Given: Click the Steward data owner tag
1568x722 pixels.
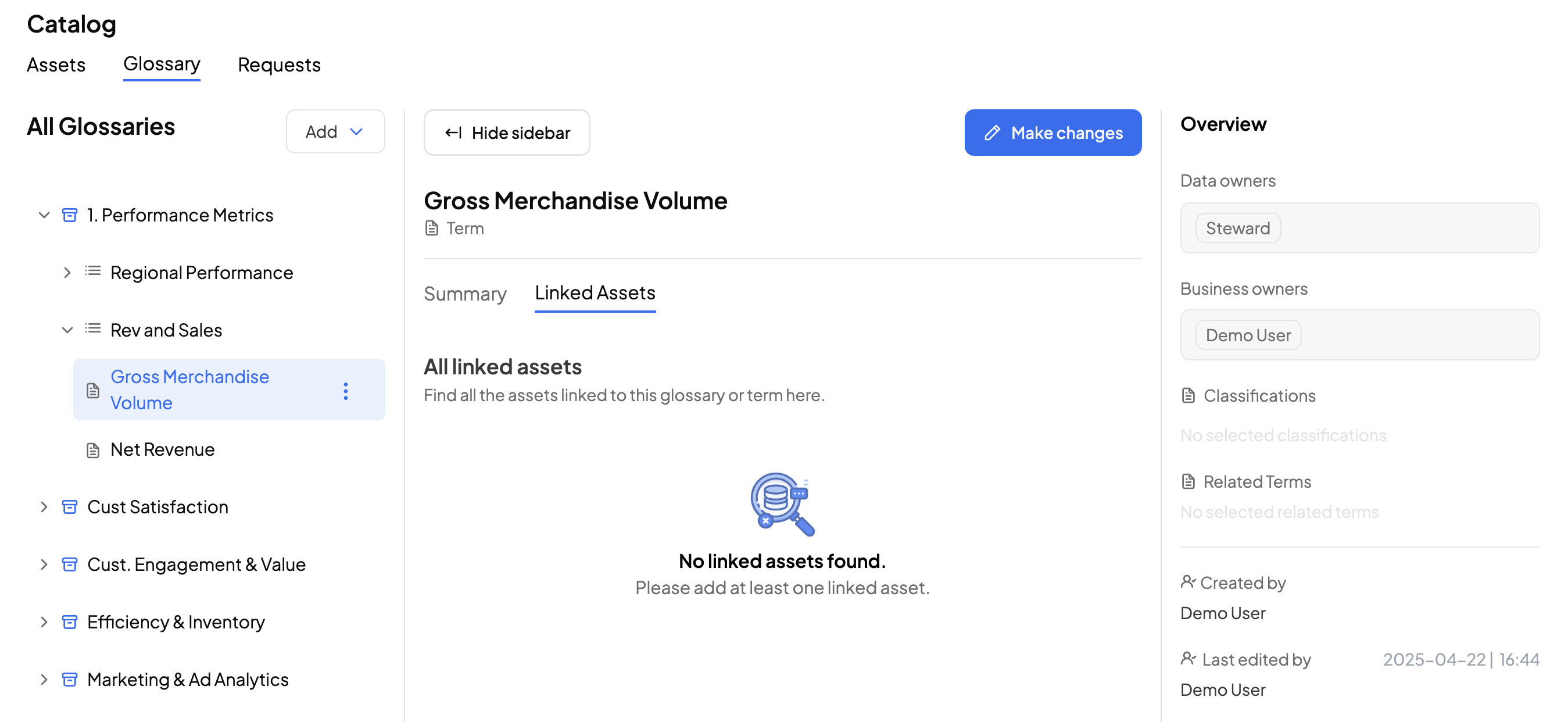Looking at the screenshot, I should pos(1237,228).
